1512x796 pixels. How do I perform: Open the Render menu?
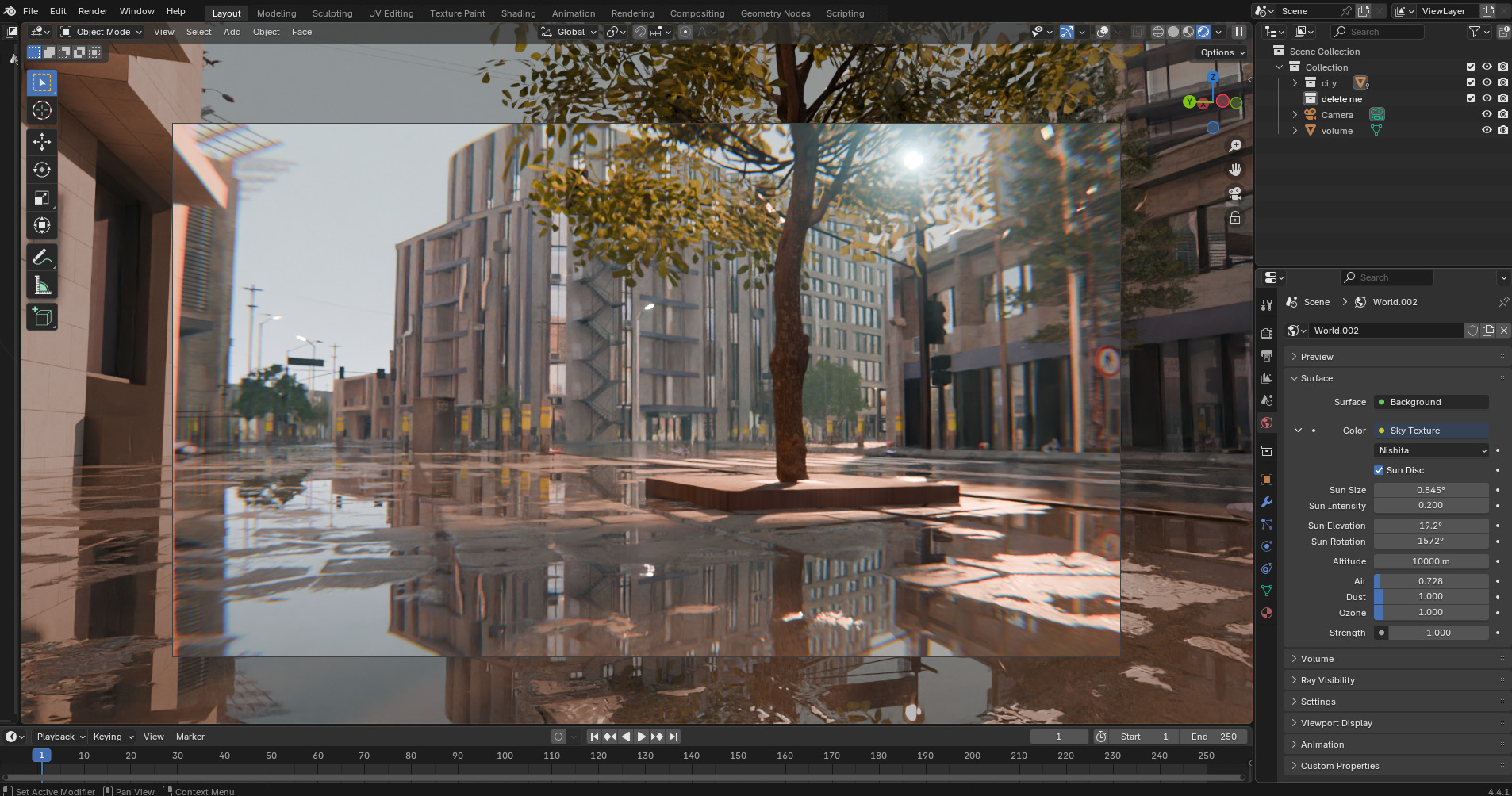[x=93, y=11]
